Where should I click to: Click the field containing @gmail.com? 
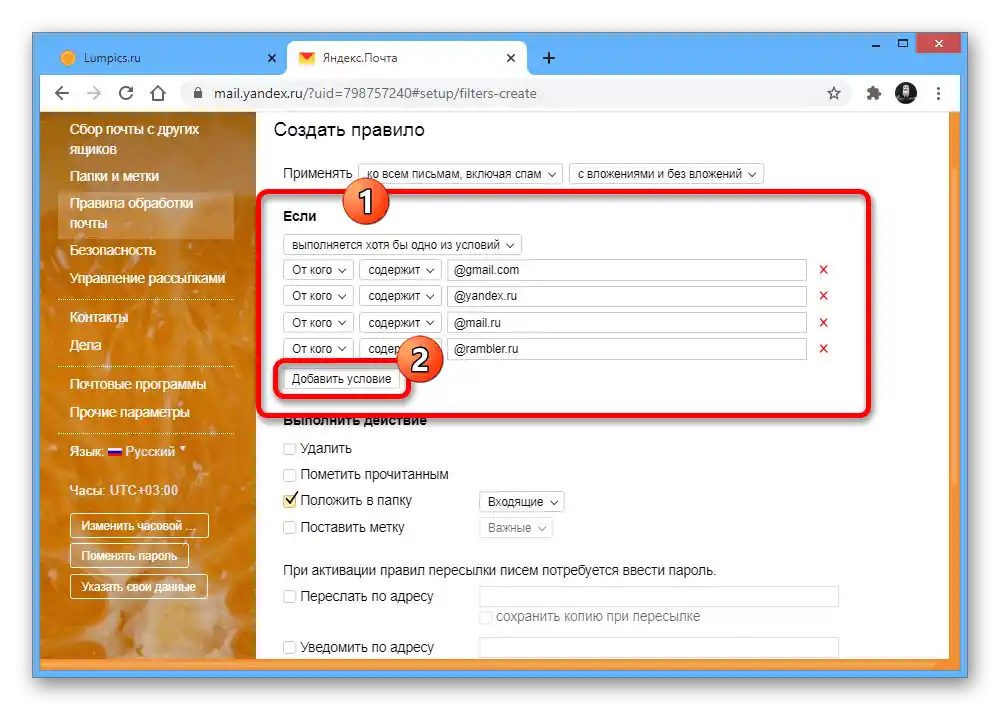click(627, 270)
